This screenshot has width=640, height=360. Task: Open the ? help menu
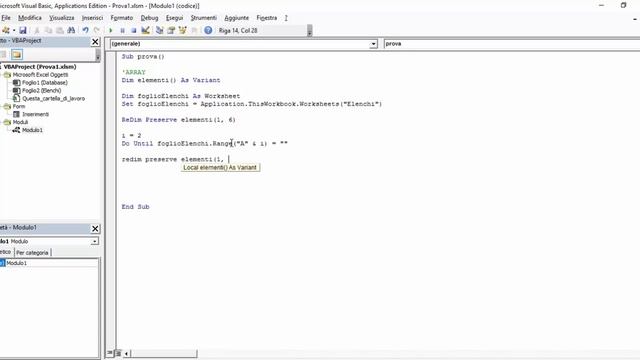(x=286, y=18)
